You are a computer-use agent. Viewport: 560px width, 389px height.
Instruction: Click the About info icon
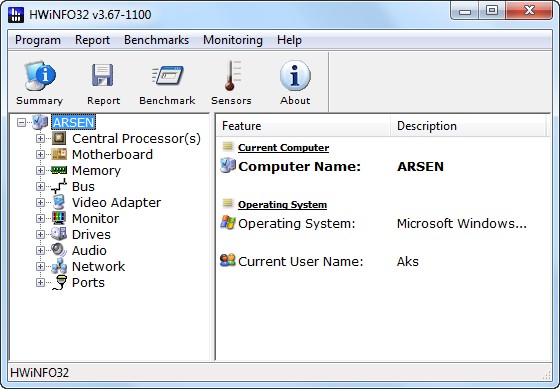(x=295, y=75)
